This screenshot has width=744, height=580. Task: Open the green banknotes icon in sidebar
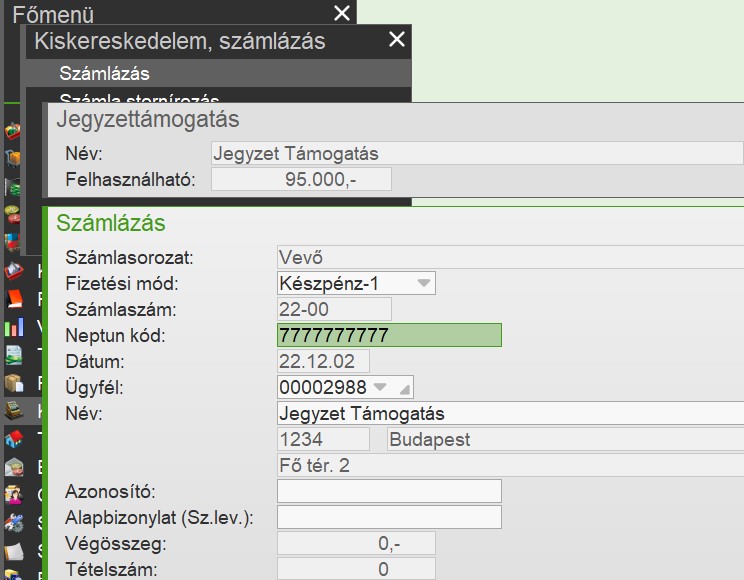(13, 187)
